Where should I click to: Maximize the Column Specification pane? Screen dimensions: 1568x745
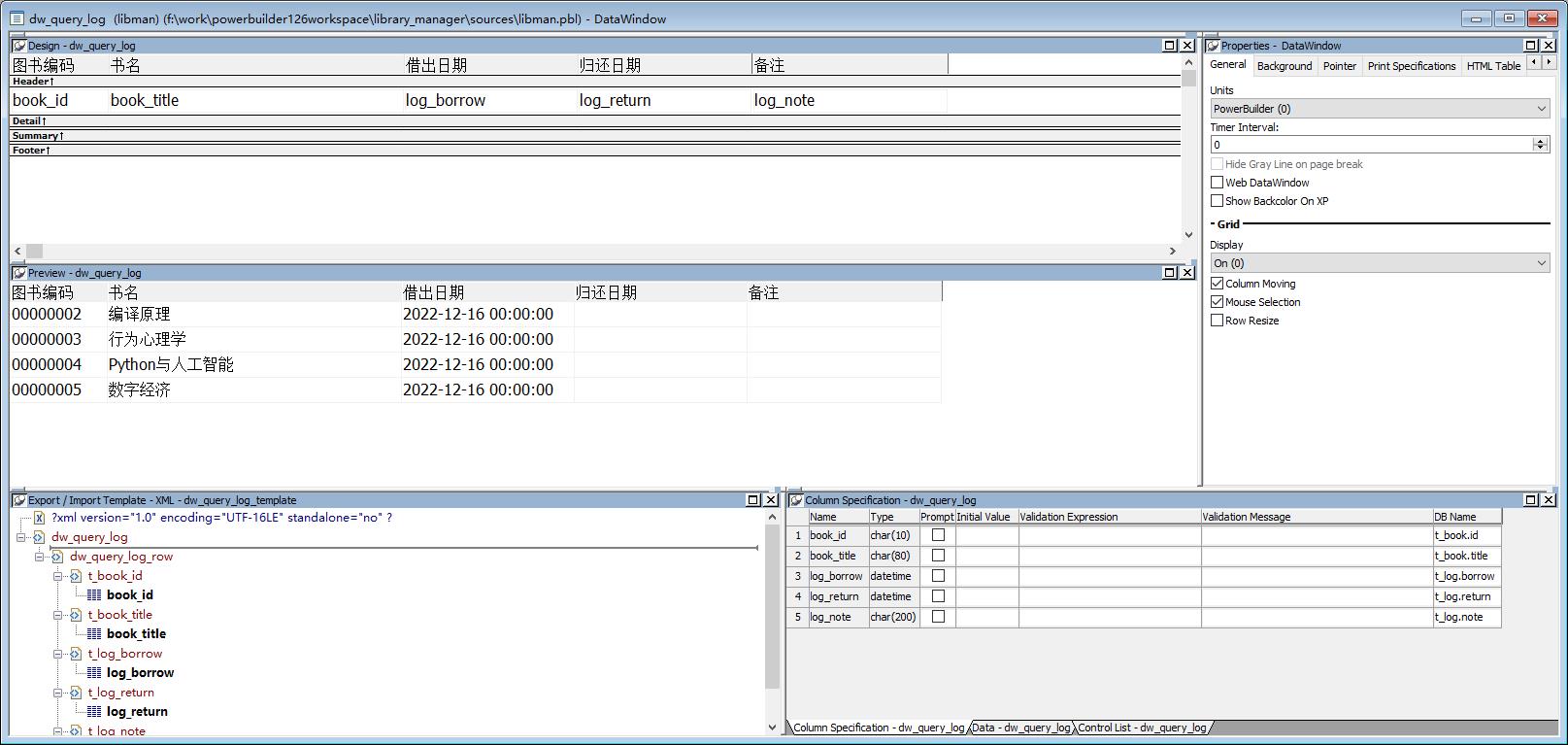(x=1531, y=500)
